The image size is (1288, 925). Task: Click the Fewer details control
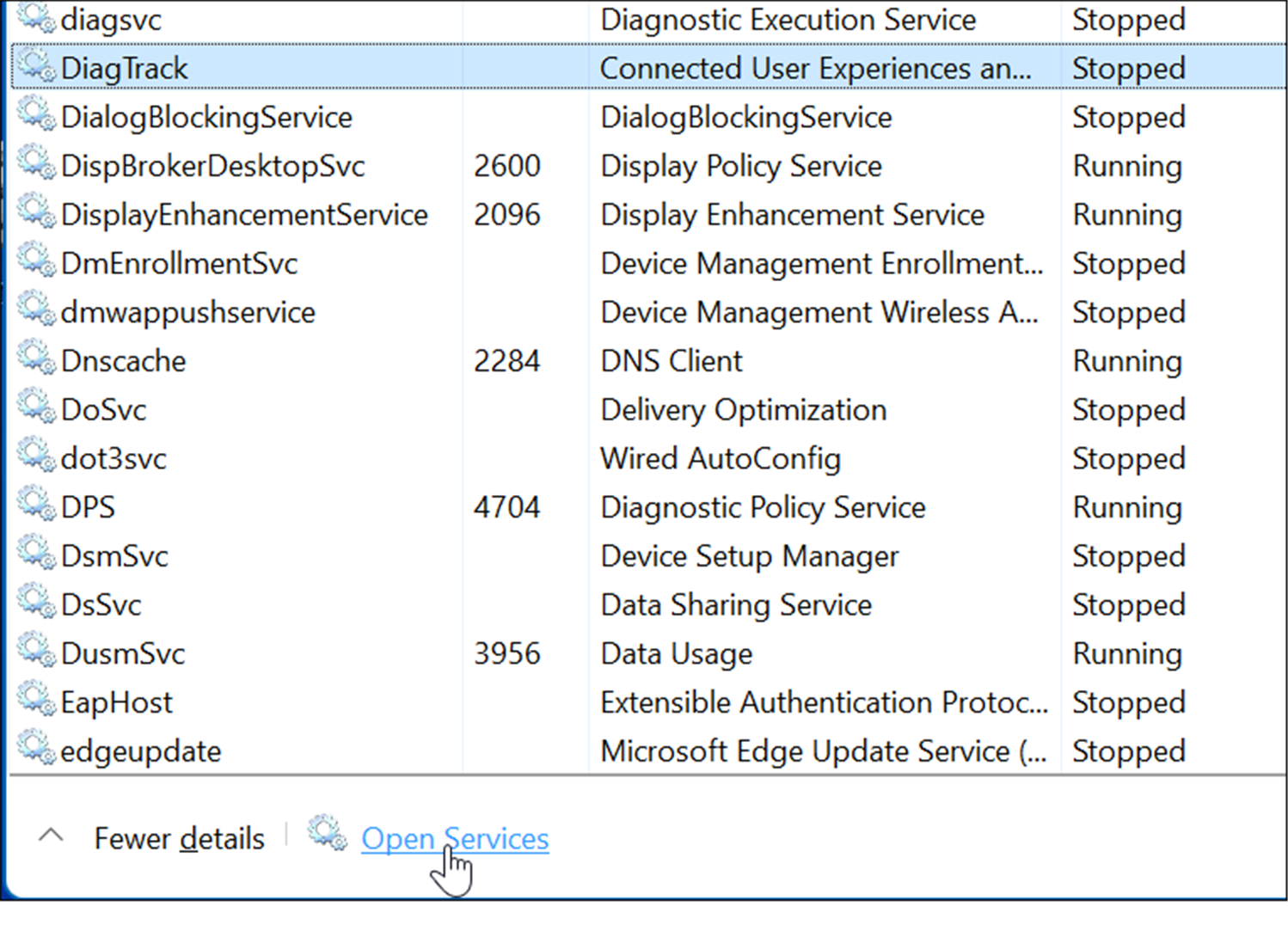(180, 837)
